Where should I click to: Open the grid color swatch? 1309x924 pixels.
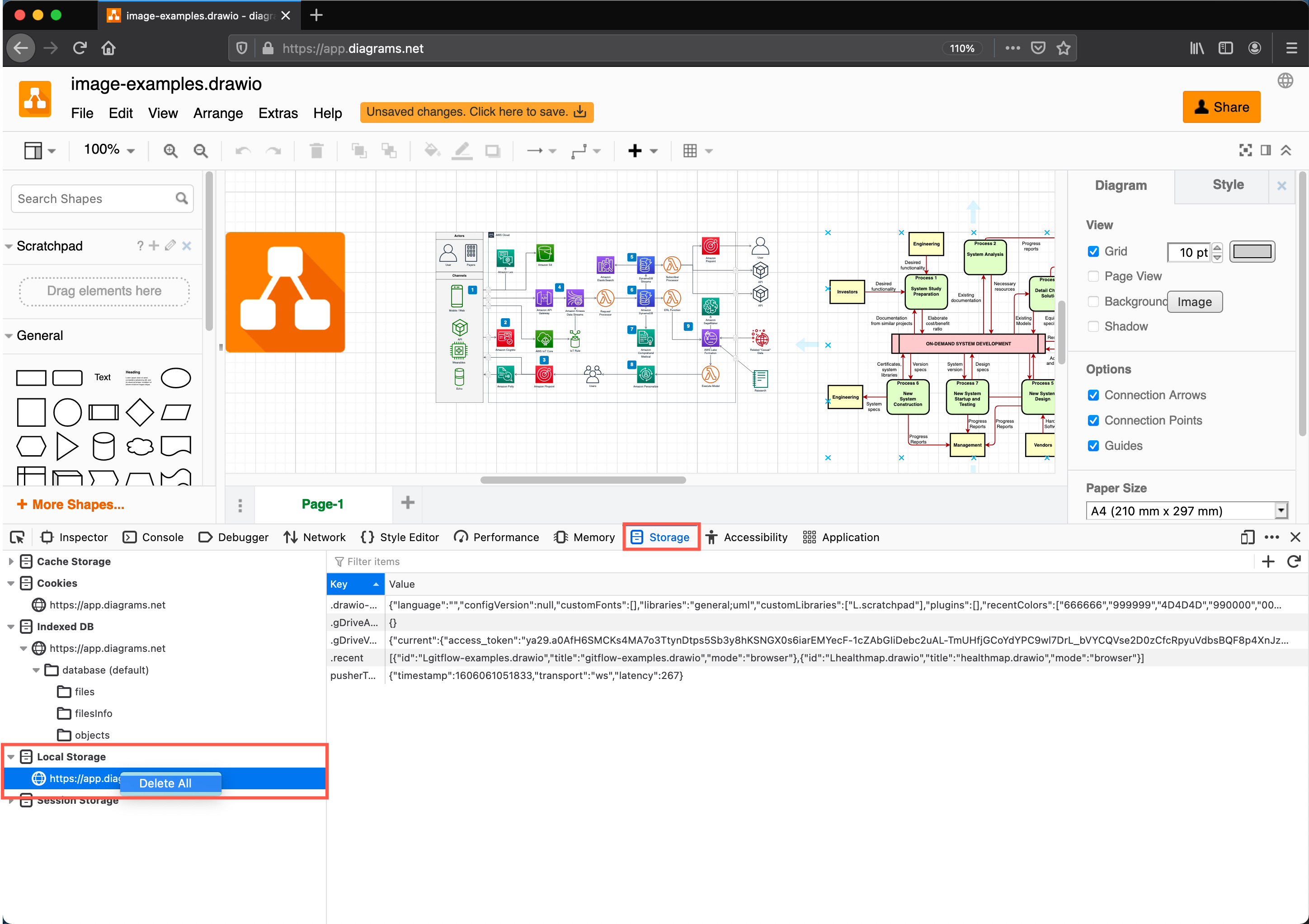[x=1252, y=251]
